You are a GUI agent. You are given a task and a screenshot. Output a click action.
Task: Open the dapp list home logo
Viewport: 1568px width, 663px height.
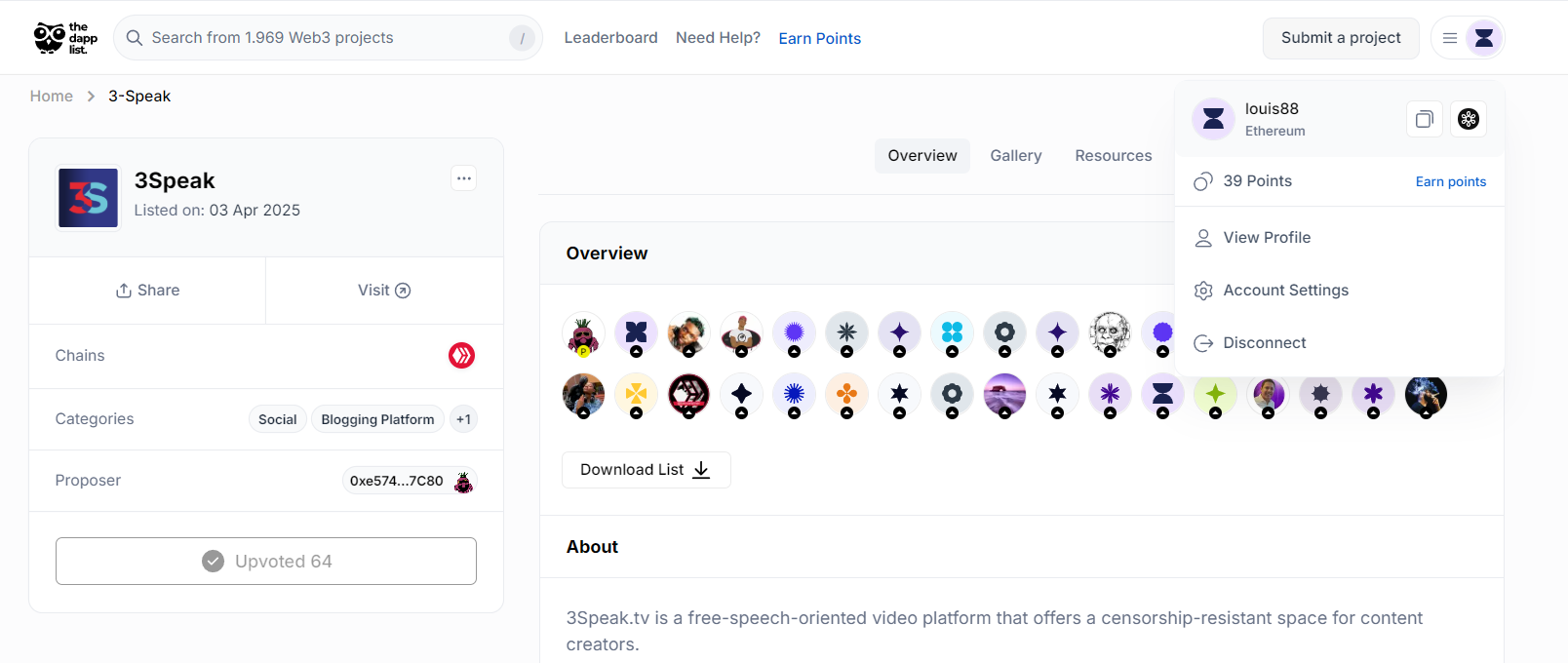tap(65, 38)
